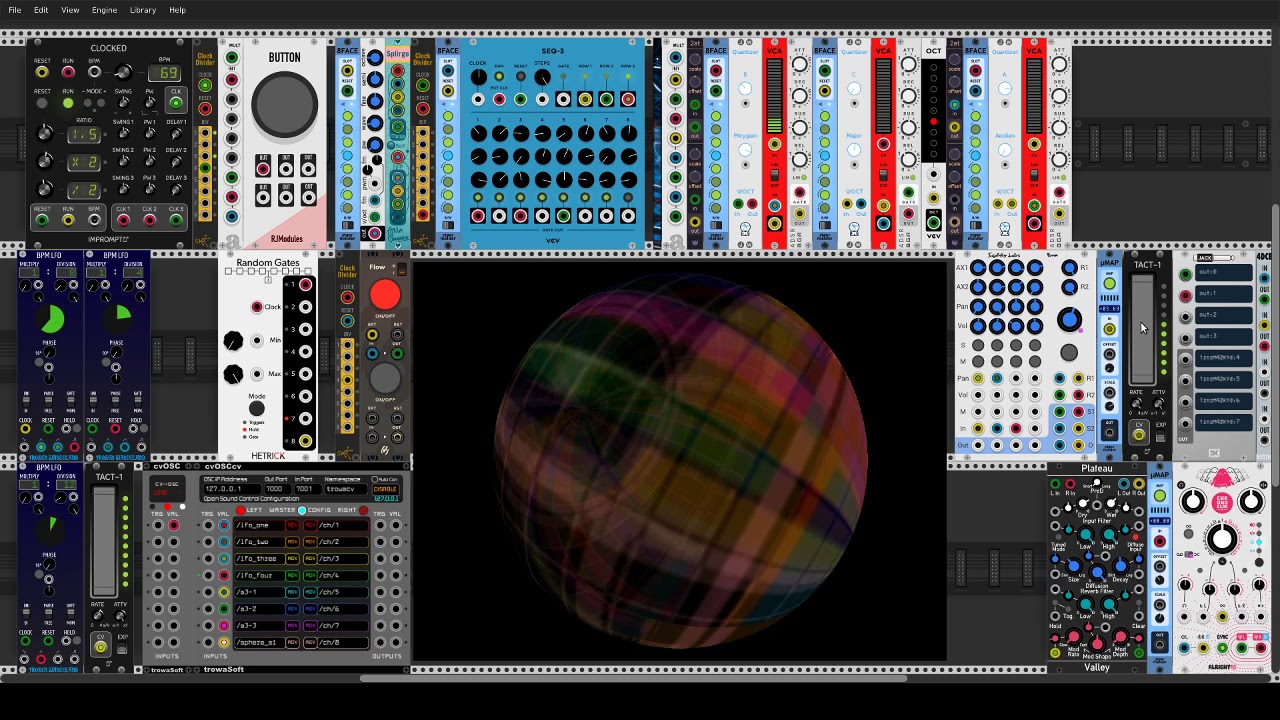Viewport: 1280px width, 720px height.
Task: Click the Clocked RESET push button
Action: pyautogui.click(x=42, y=103)
